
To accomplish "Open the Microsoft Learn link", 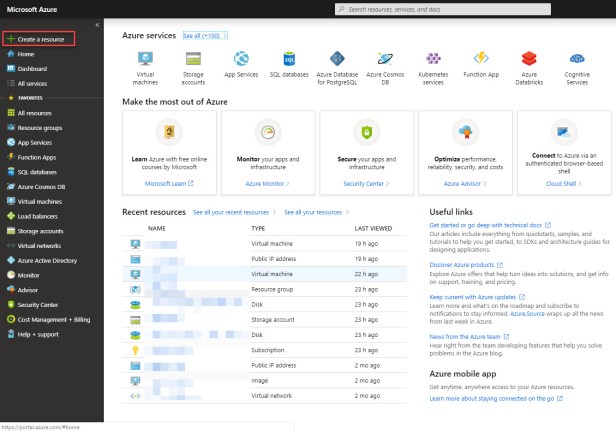I will pos(166,184).
